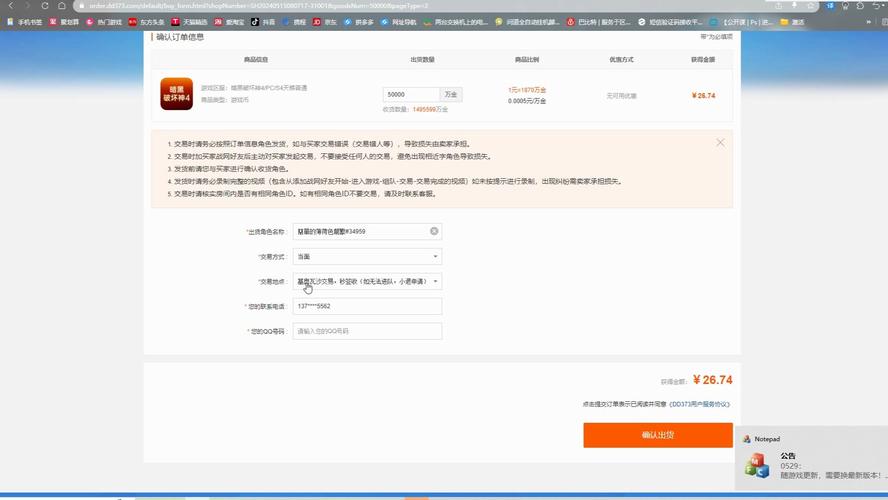Click the large ¥26.74 total near submit
The height and width of the screenshot is (500, 888).
coord(712,380)
